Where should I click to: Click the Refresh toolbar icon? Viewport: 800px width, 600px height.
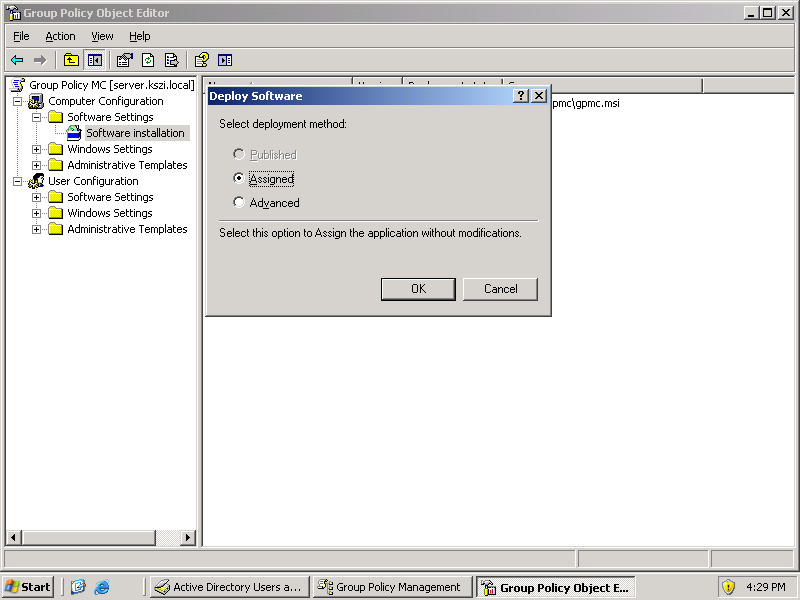pos(148,60)
